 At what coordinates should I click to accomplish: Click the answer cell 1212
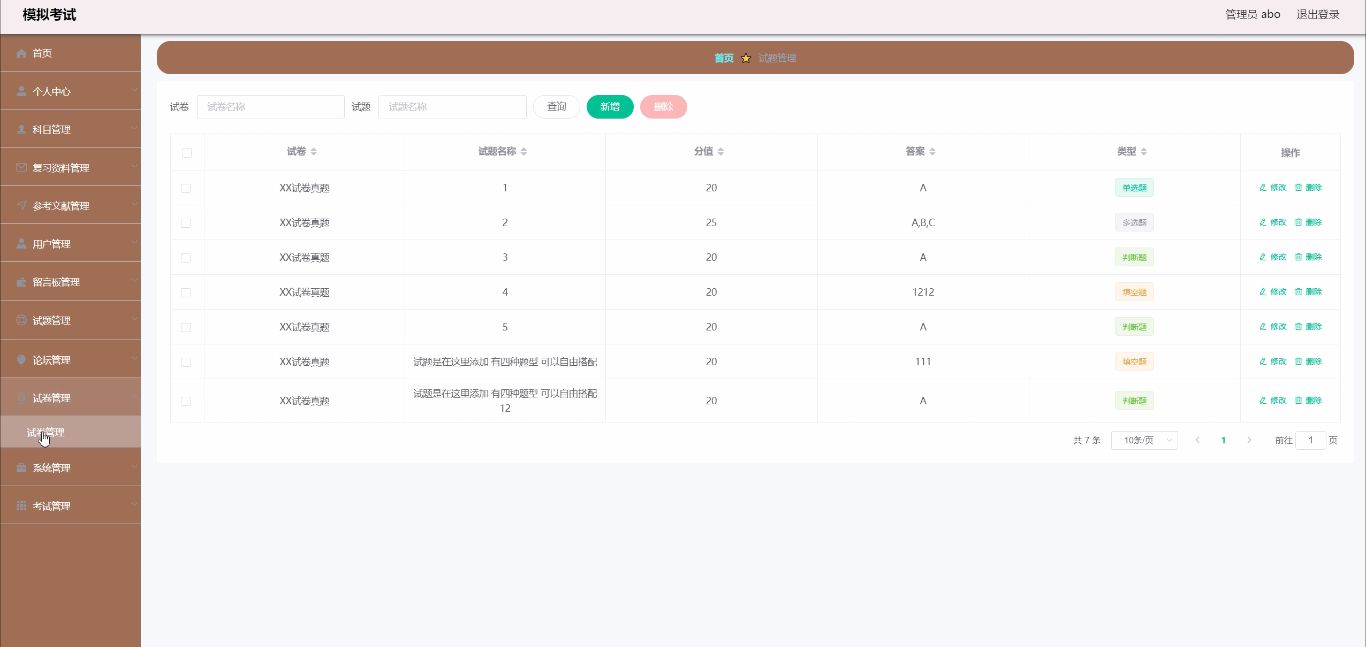click(923, 292)
